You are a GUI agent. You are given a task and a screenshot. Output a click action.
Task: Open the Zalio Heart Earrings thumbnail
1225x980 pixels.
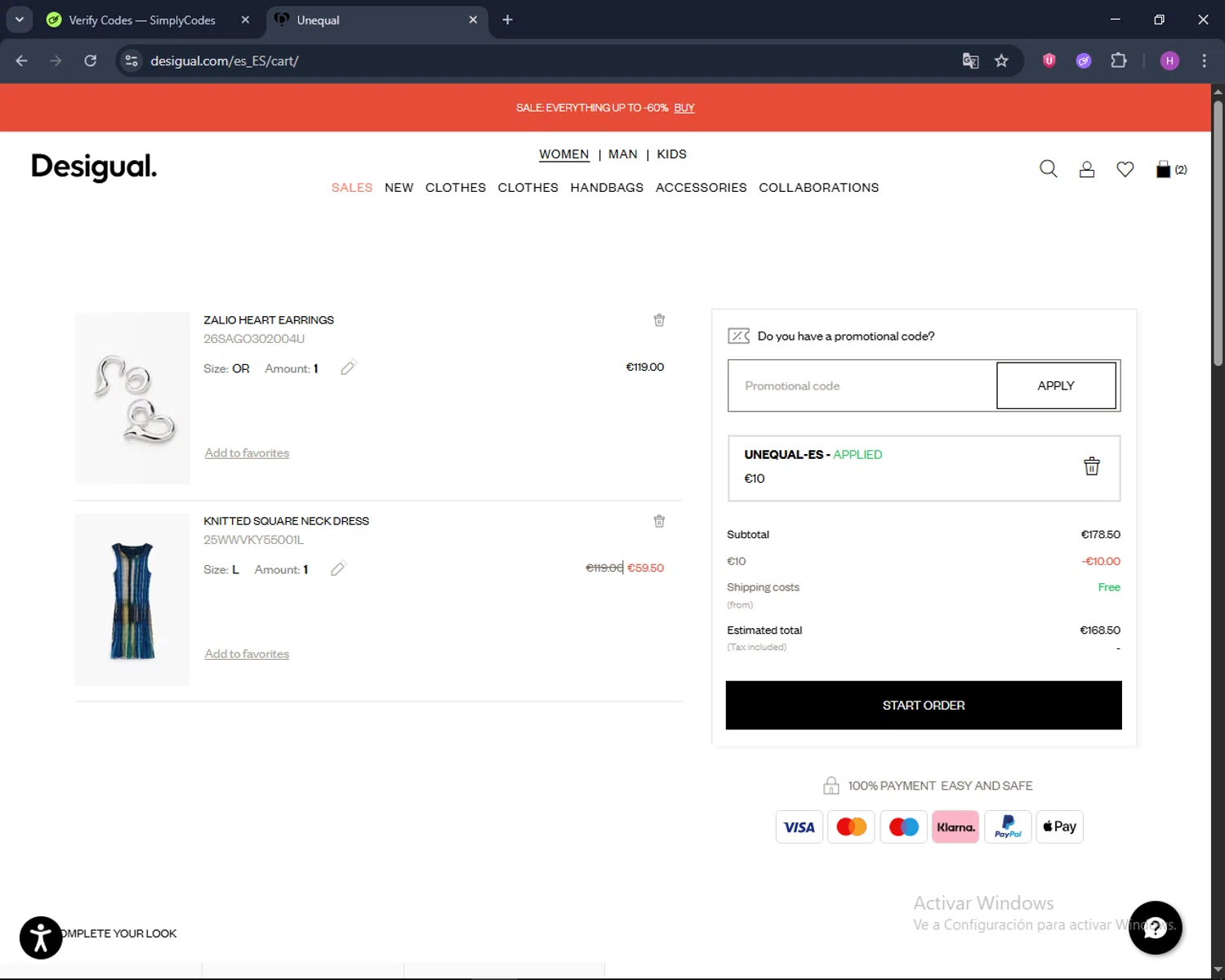132,399
